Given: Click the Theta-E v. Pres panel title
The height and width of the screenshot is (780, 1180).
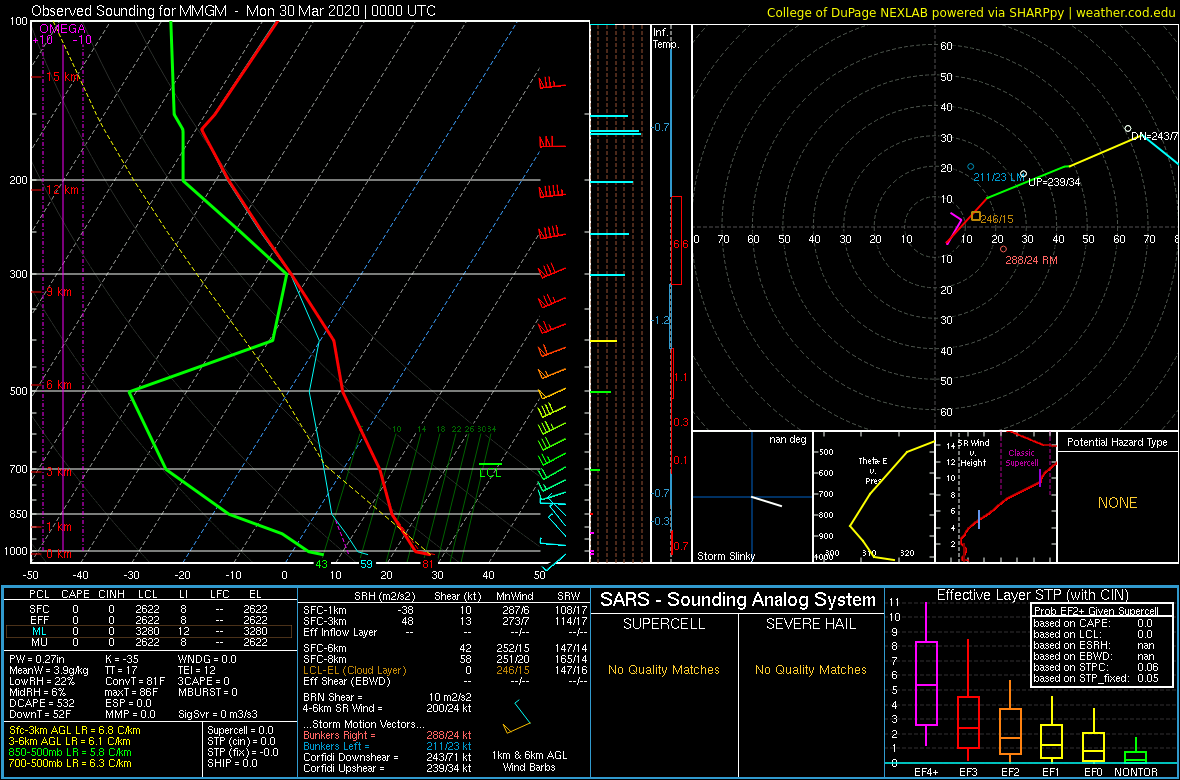Looking at the screenshot, I should click(x=874, y=470).
